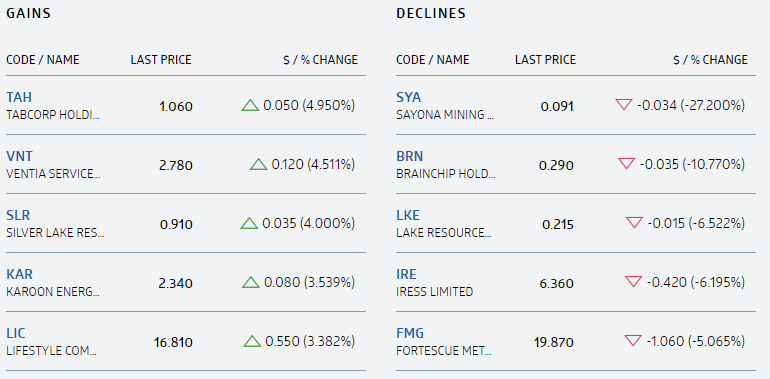Image resolution: width=770 pixels, height=379 pixels.
Task: Click red down triangle for SYA
Action: click(624, 105)
